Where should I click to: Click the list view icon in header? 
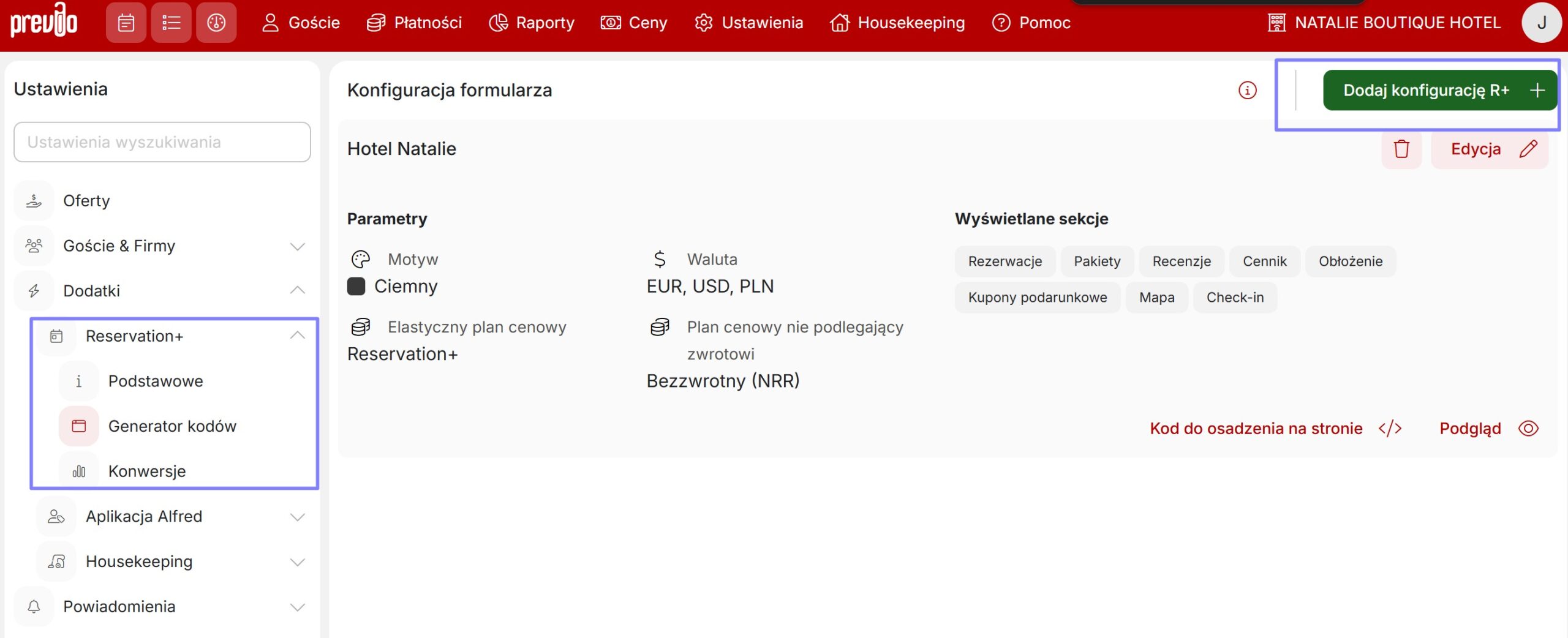171,23
